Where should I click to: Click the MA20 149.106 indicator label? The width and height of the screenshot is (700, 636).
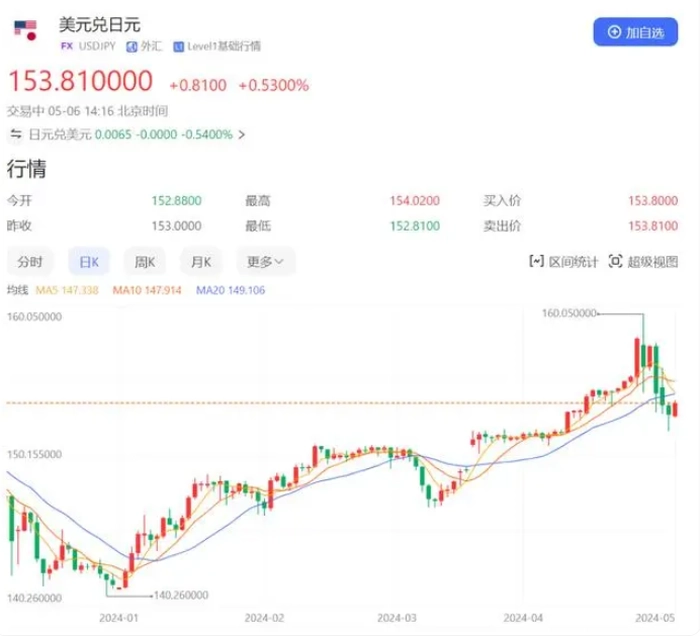pos(230,291)
